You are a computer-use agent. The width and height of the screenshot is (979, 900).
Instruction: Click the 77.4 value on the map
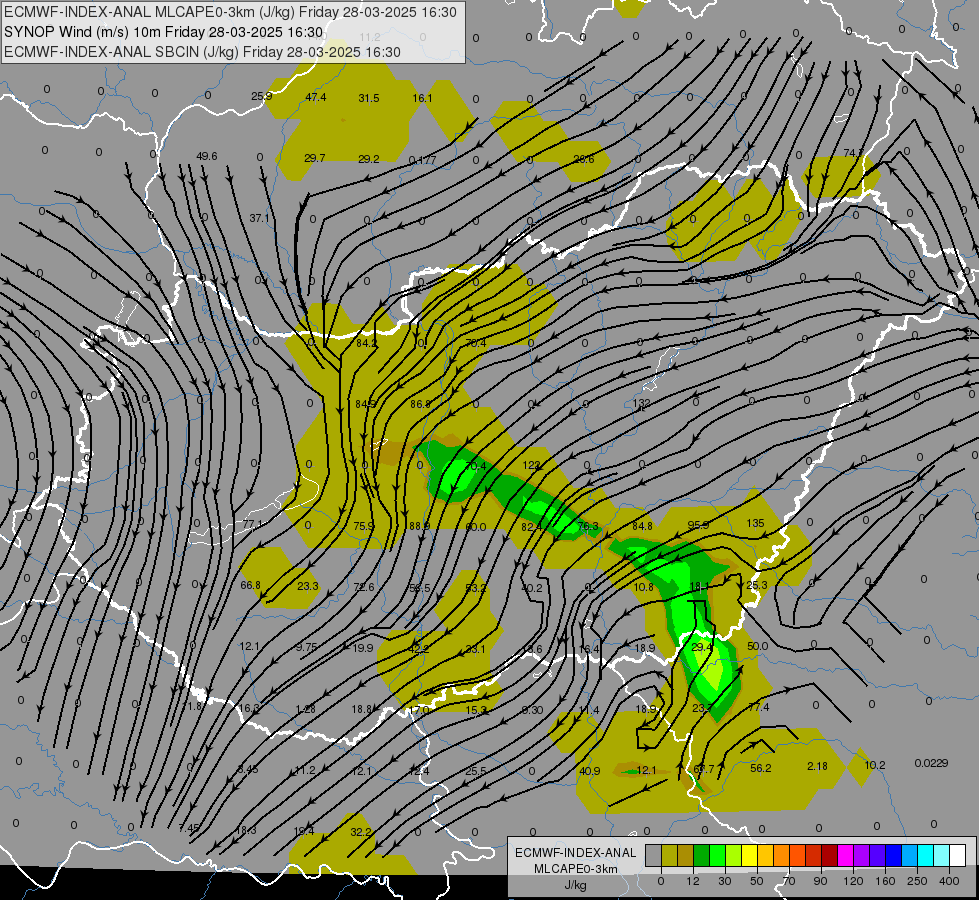coord(758,707)
